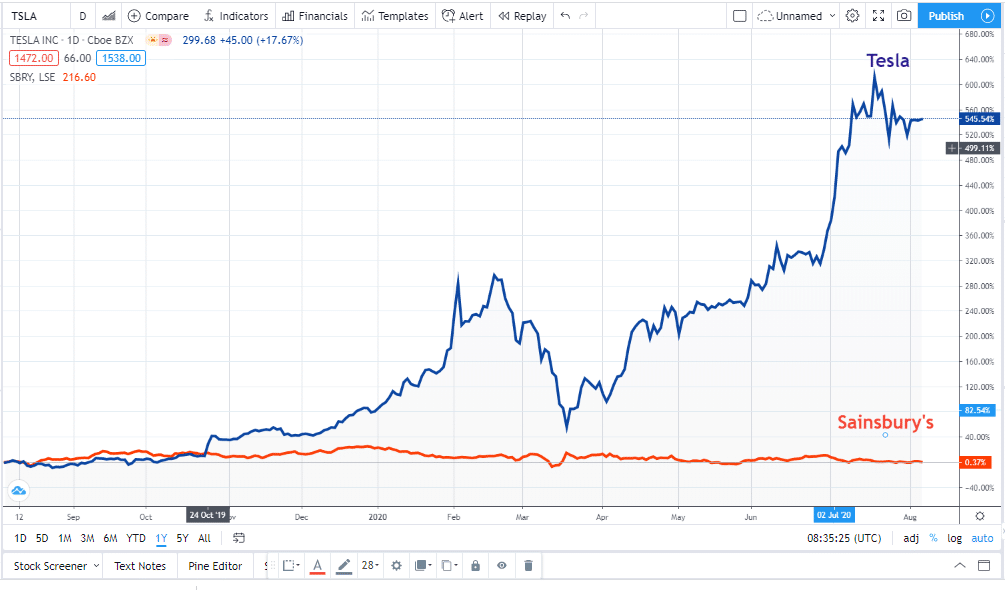The width and height of the screenshot is (1005, 590).
Task: Open the Text Notes tab
Action: click(140, 566)
